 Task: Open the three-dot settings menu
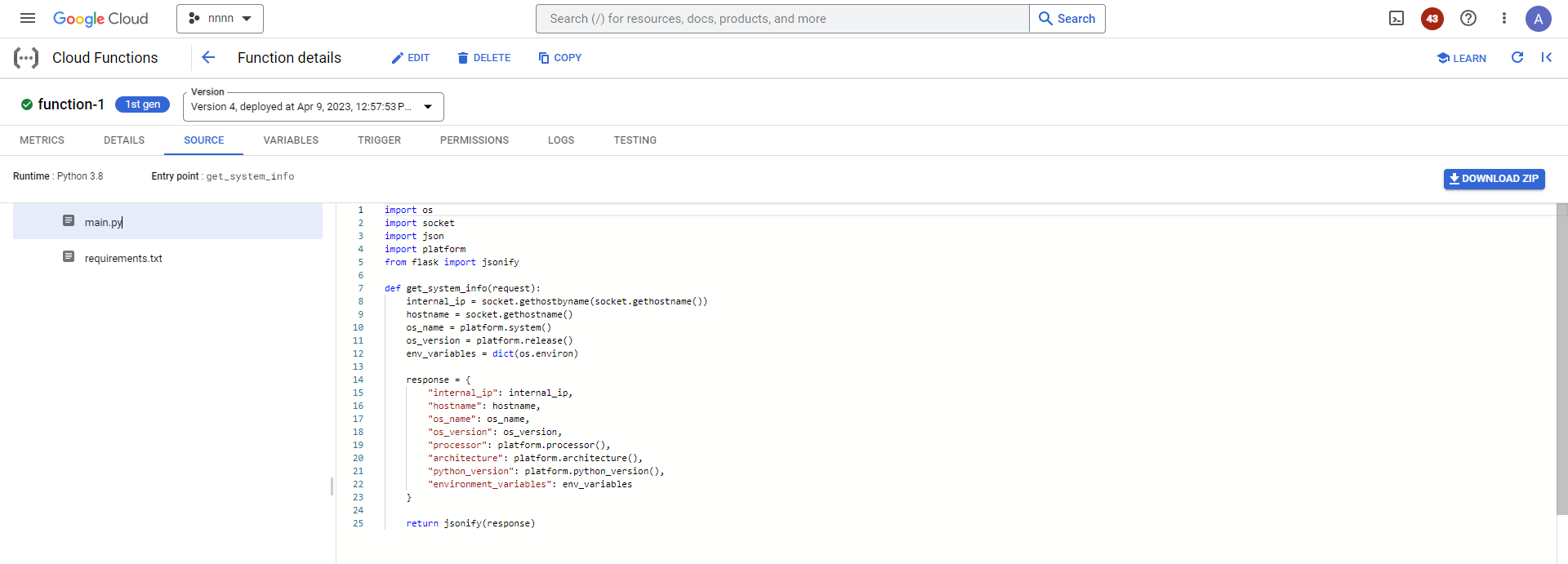pyautogui.click(x=1504, y=18)
